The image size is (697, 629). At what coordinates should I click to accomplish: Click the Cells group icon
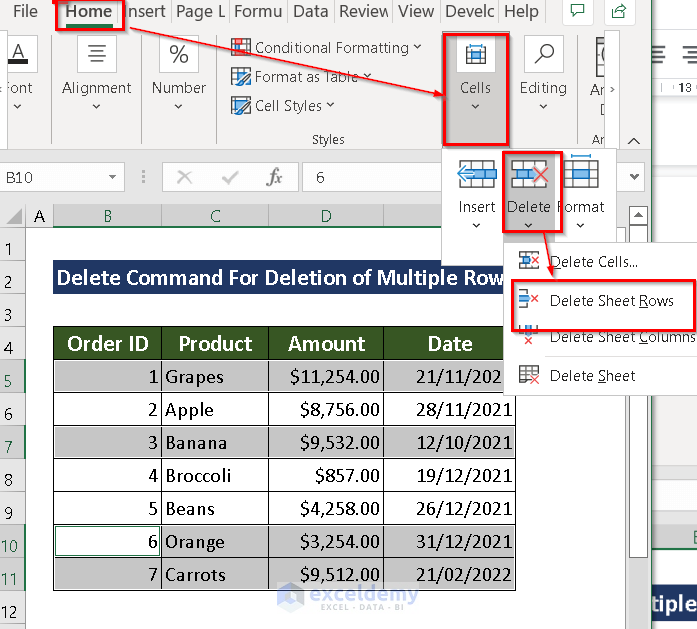(x=475, y=55)
